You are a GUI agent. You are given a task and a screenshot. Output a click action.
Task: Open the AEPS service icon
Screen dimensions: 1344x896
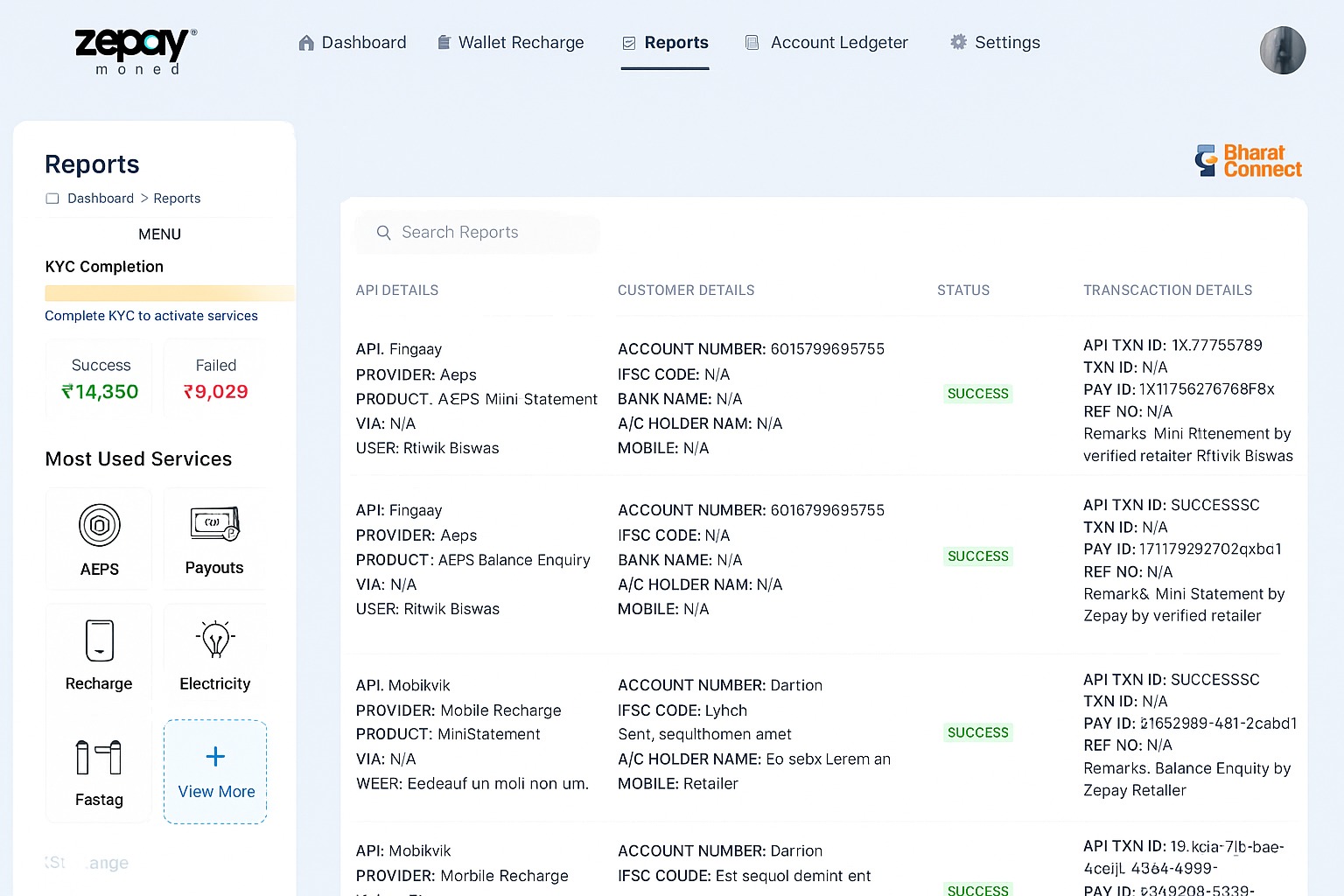[x=100, y=526]
